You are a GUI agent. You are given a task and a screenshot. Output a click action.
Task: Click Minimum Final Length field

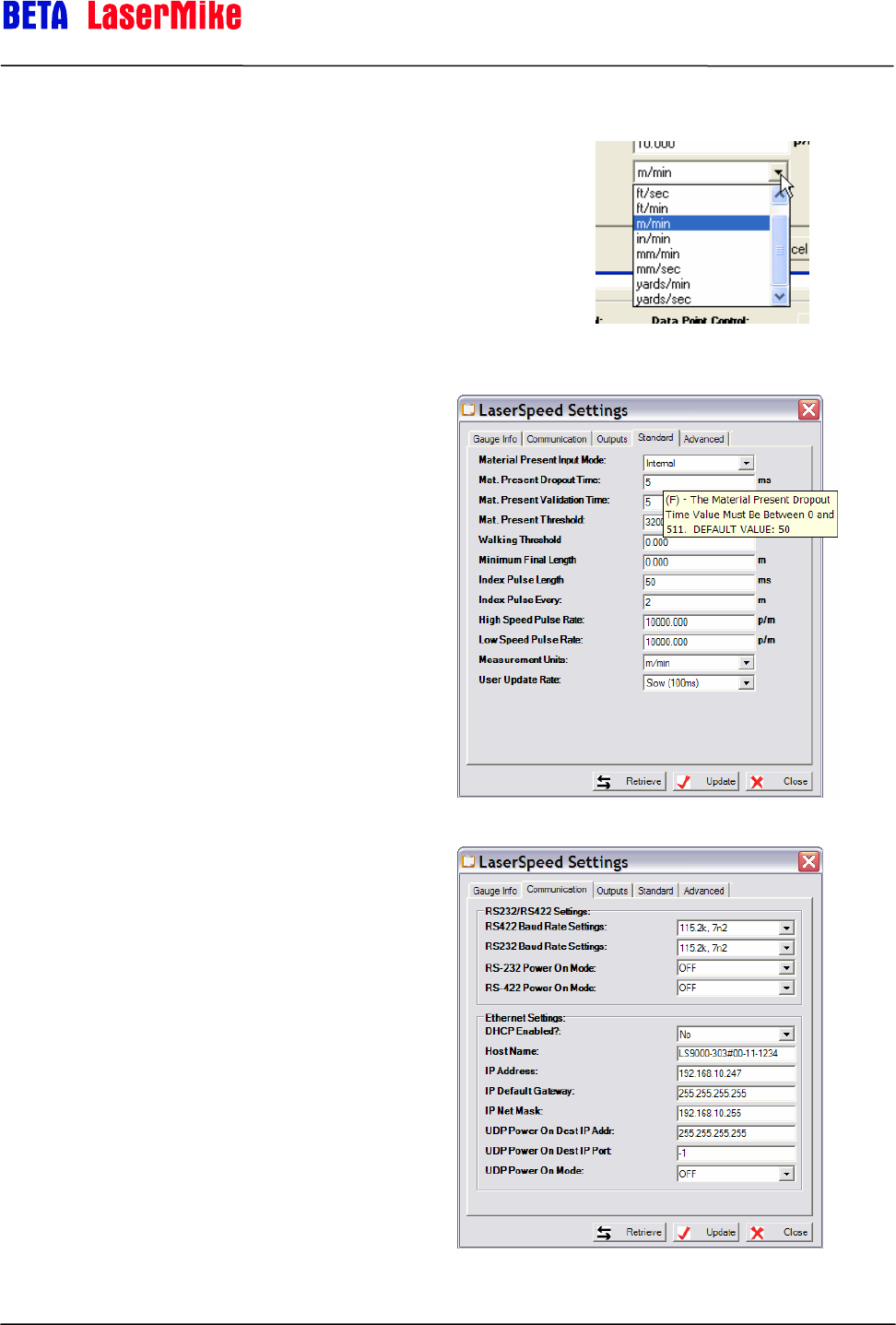699,562
